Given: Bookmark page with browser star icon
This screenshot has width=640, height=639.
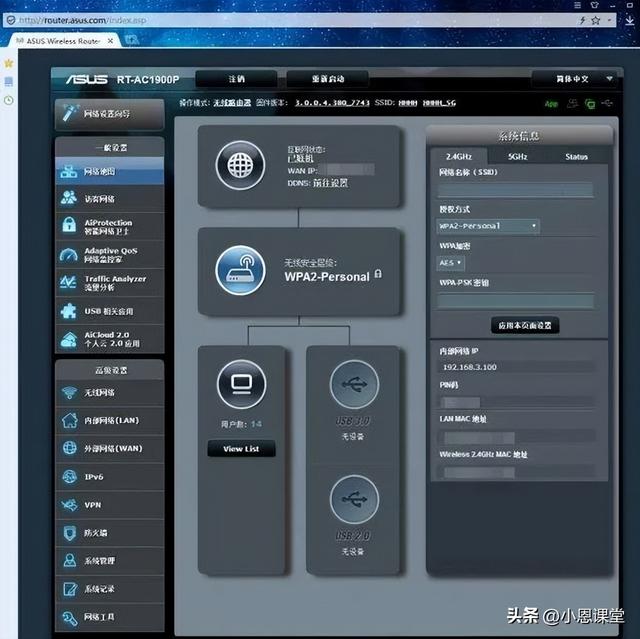Looking at the screenshot, I should [596, 20].
